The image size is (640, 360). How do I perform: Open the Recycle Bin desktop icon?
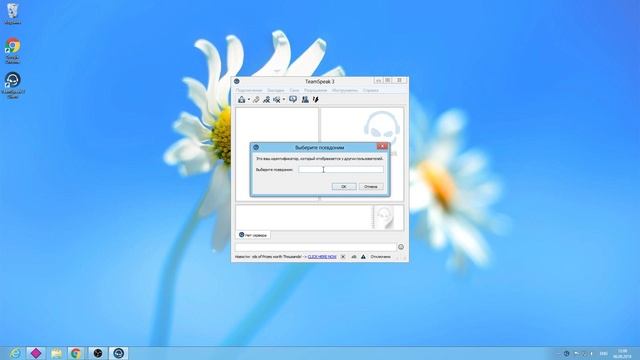click(x=13, y=14)
